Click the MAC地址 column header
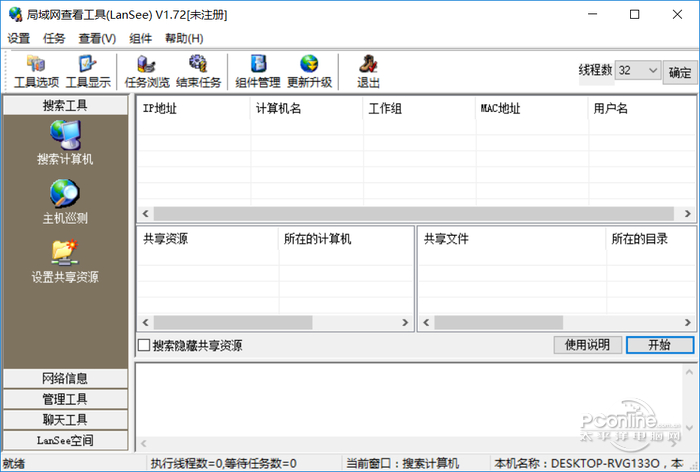Image resolution: width=700 pixels, height=472 pixels. [x=532, y=108]
